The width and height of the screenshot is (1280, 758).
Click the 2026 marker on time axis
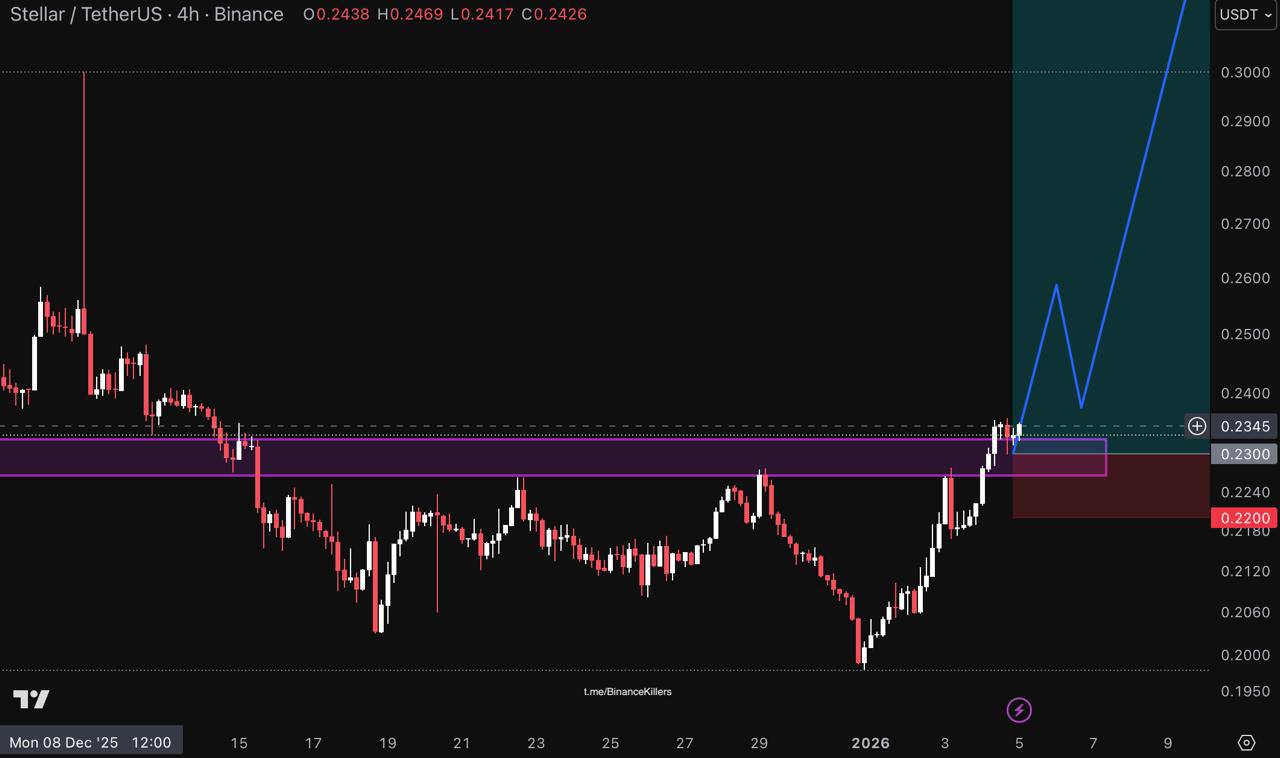[x=870, y=743]
